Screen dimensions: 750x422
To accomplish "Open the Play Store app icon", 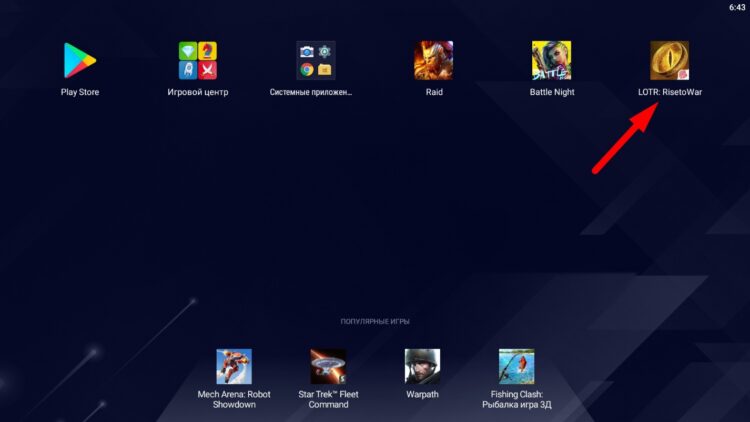I will click(80, 60).
